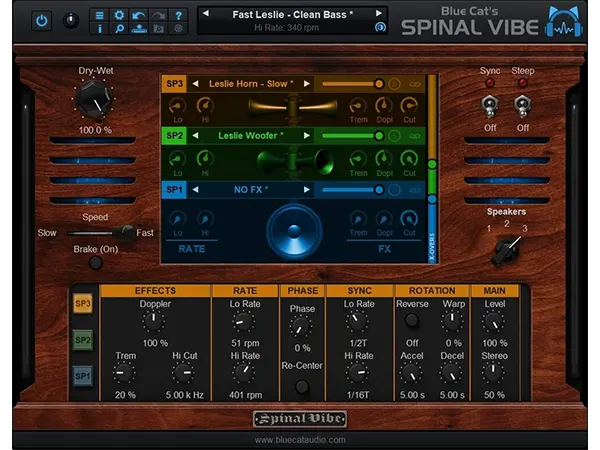The height and width of the screenshot is (450, 600).
Task: Toggle SP2 round enable button
Action: pos(394,135)
